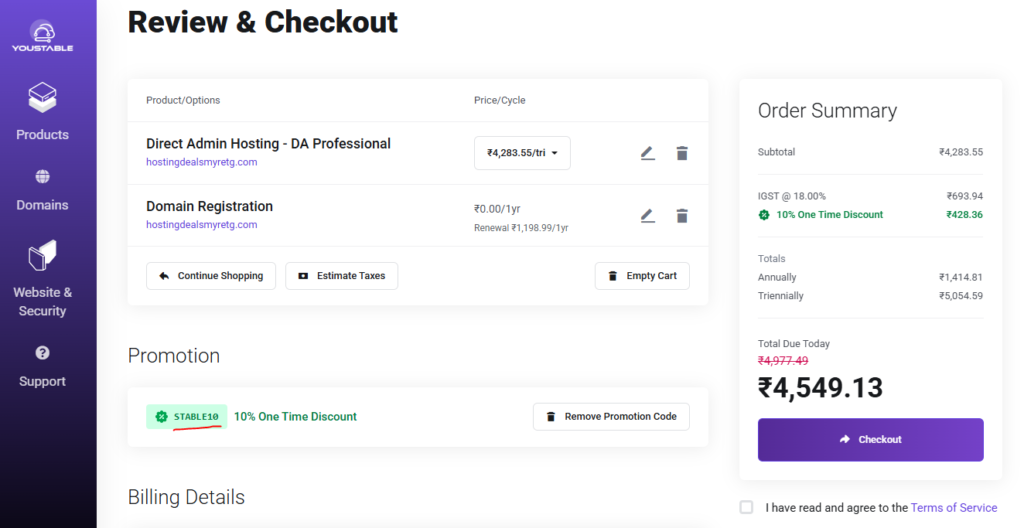The image size is (1024, 528).
Task: Click Empty Cart button
Action: (642, 276)
